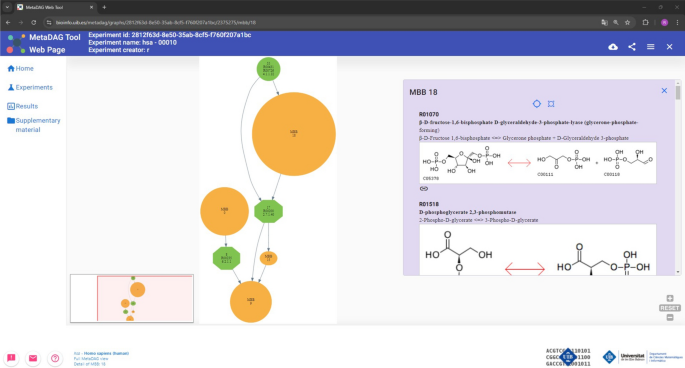The image size is (685, 368).
Task: Click the pink mail envelope icon
Action: coord(33,358)
